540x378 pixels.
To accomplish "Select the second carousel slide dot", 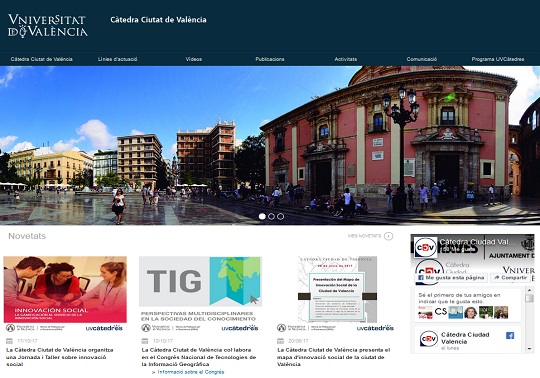I will tap(271, 217).
